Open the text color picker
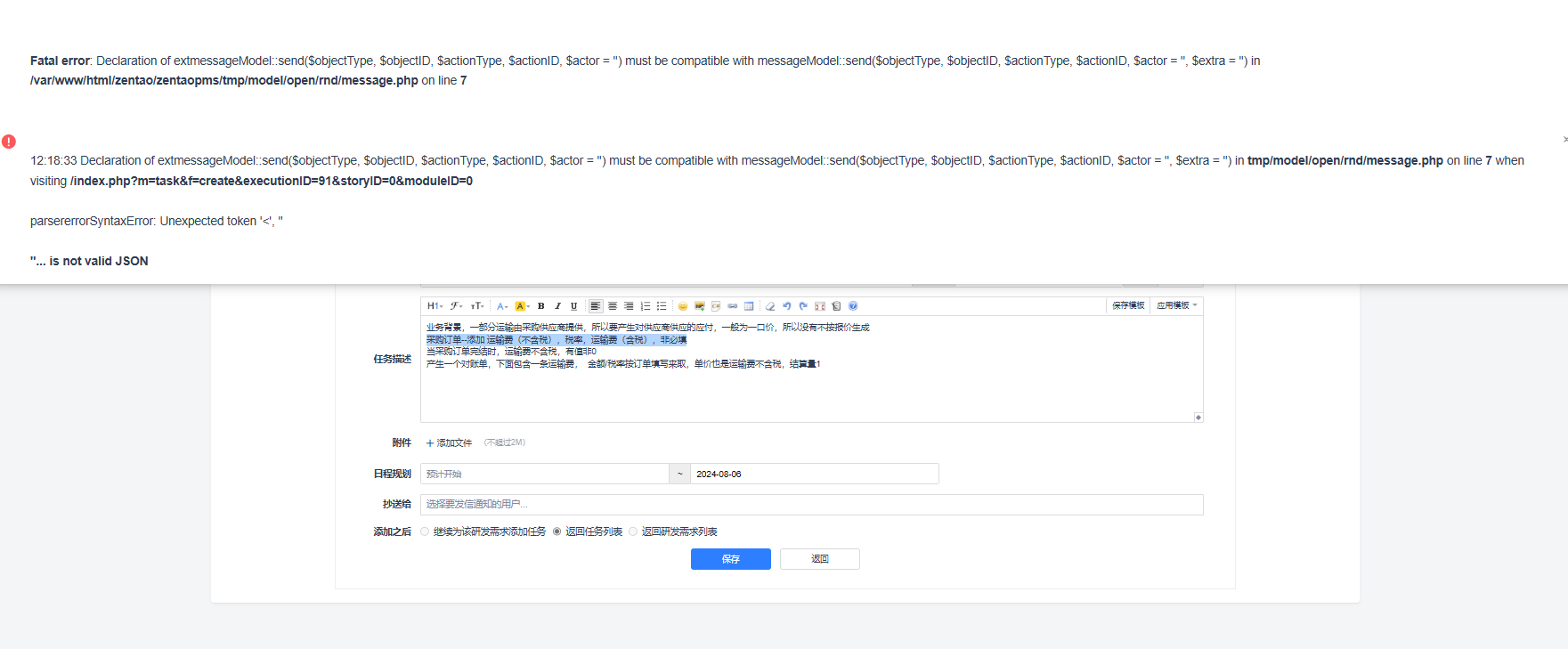The width and height of the screenshot is (1568, 649). click(x=502, y=306)
